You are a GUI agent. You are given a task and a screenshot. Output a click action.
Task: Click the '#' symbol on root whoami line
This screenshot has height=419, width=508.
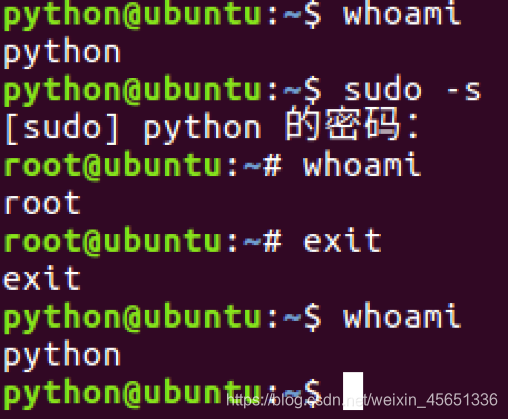coord(273,165)
